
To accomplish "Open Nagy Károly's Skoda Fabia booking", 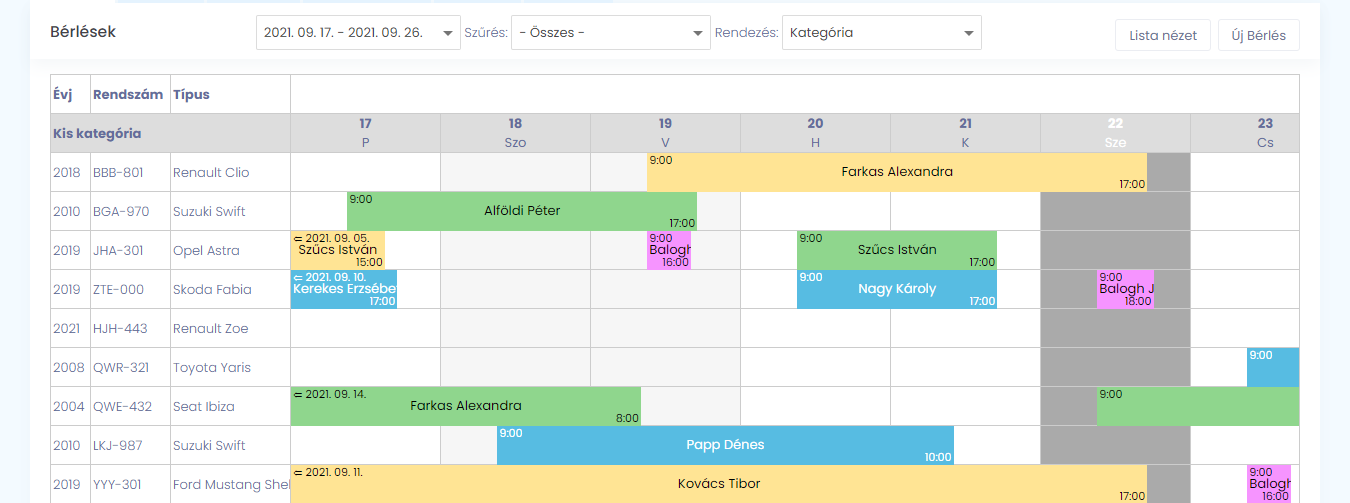I will coord(897,289).
